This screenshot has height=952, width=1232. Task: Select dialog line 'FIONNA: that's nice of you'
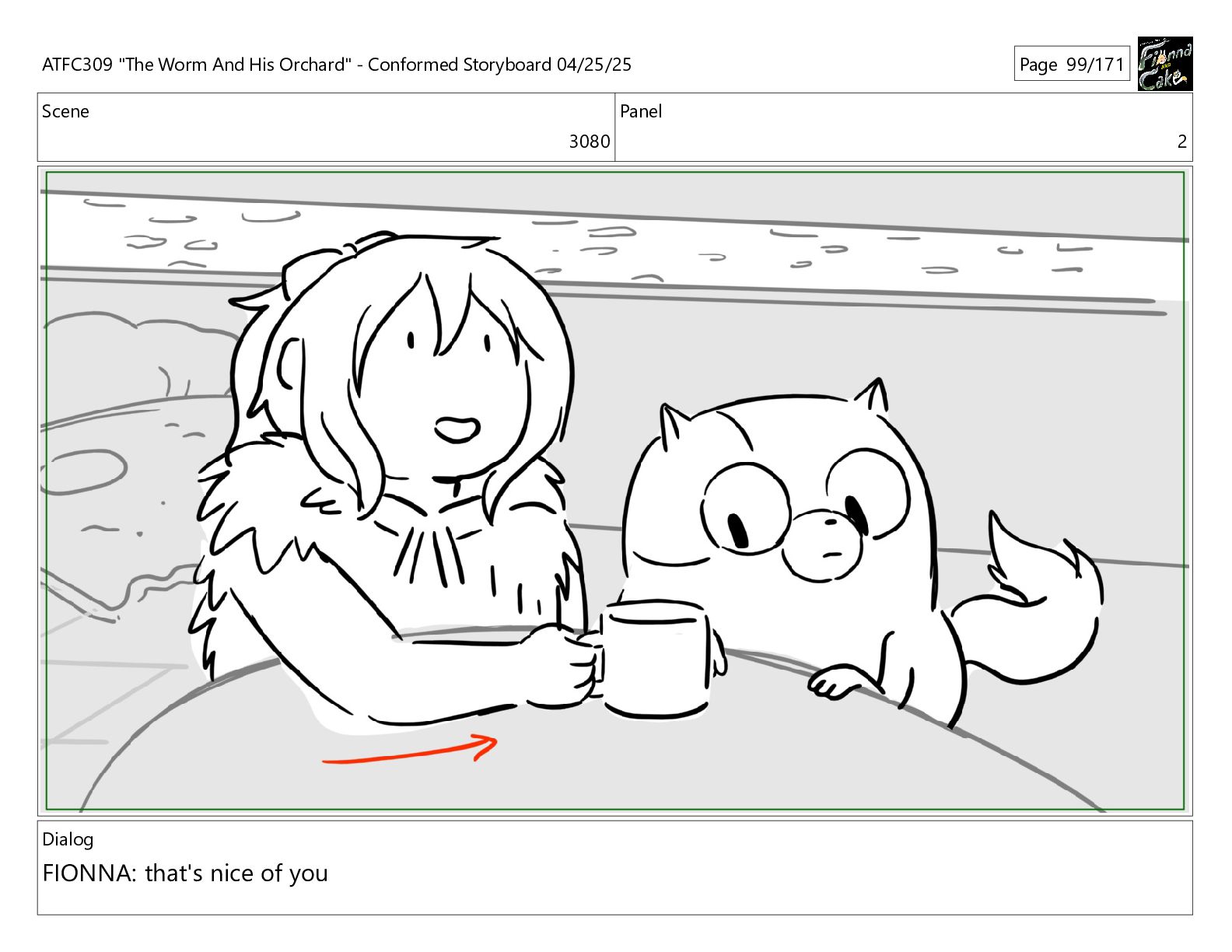185,873
